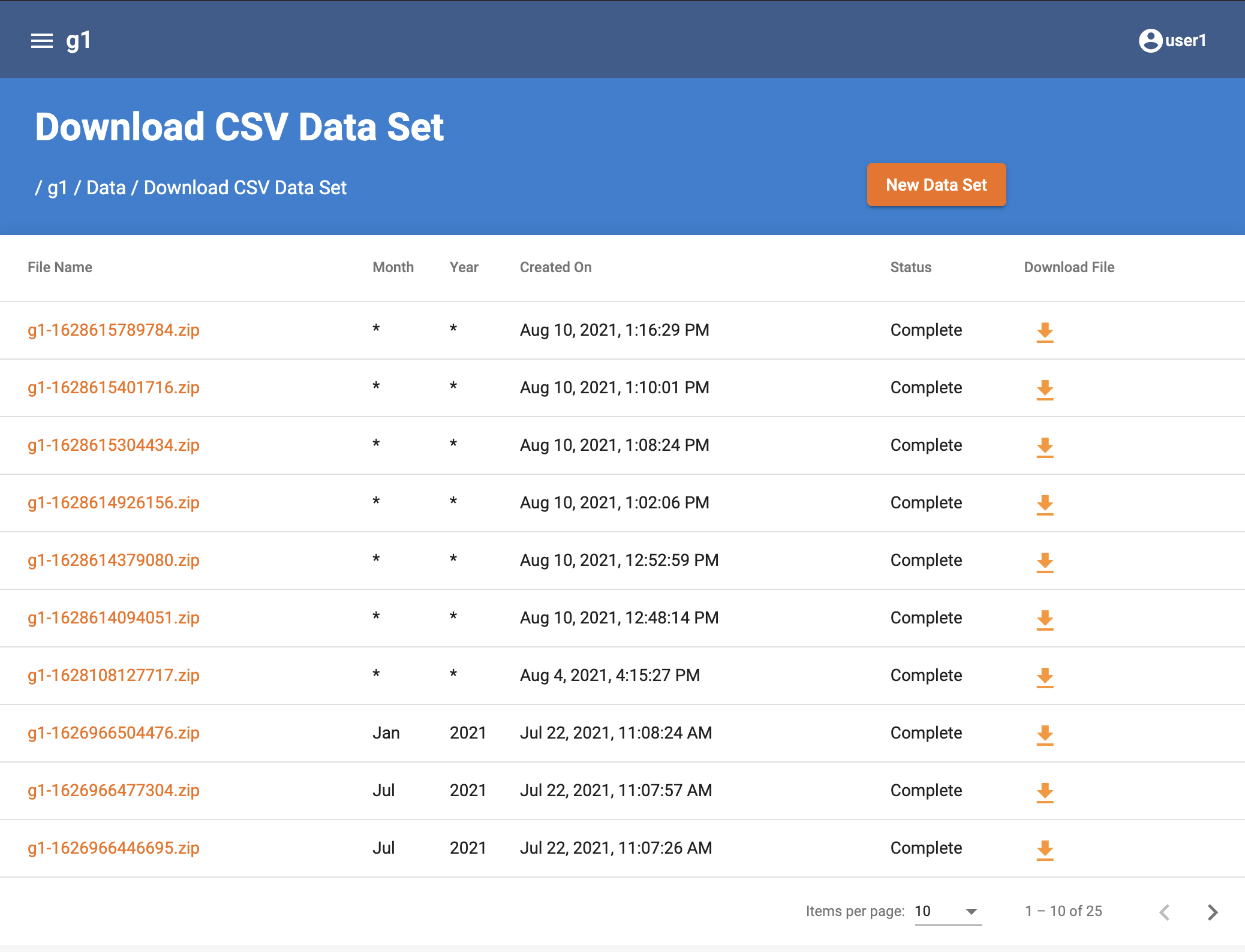
Task: Click the Created On column header
Action: click(555, 267)
